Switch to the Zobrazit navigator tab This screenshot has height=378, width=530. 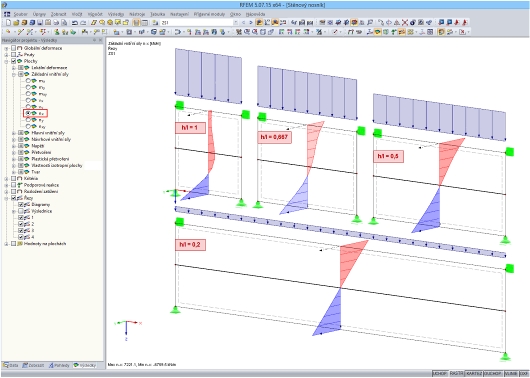[x=33, y=365]
